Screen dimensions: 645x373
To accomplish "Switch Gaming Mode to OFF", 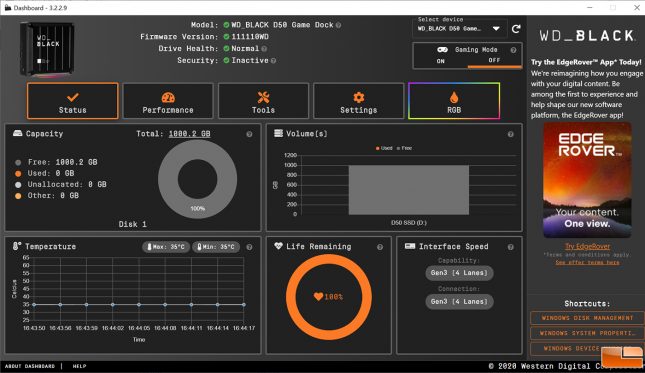I will click(494, 60).
